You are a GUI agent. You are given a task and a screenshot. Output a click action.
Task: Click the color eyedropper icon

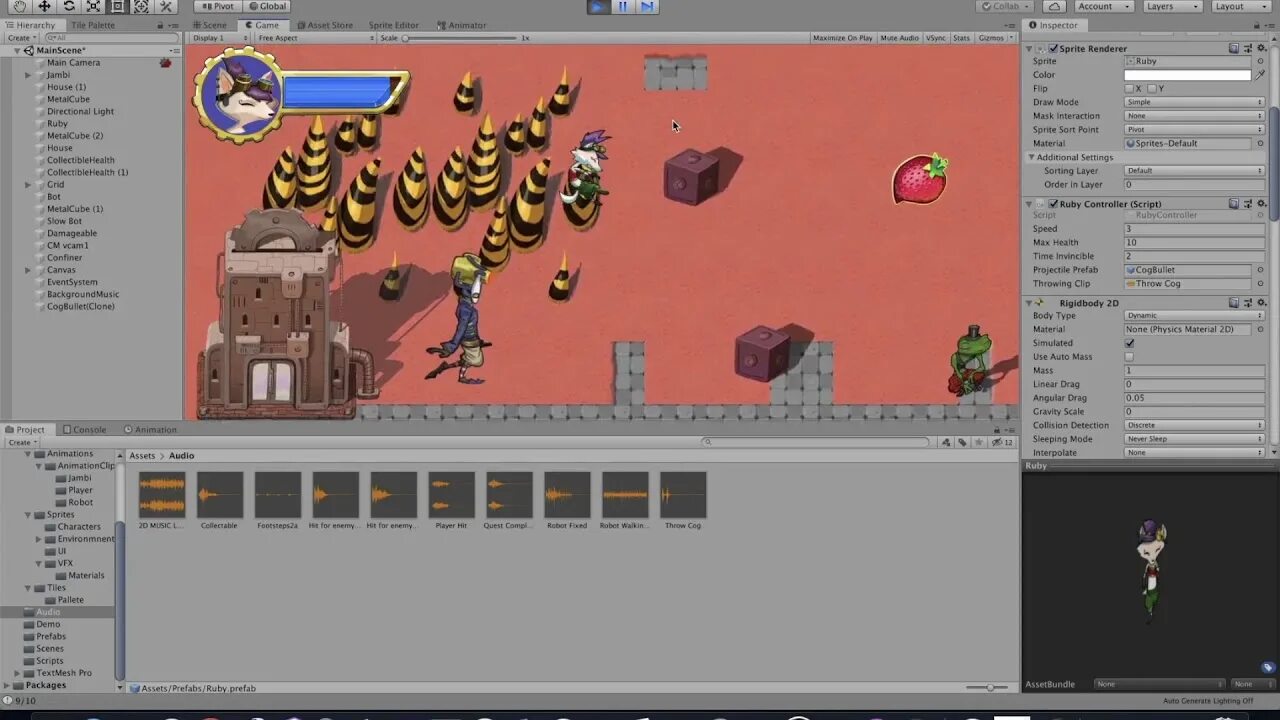click(1260, 75)
